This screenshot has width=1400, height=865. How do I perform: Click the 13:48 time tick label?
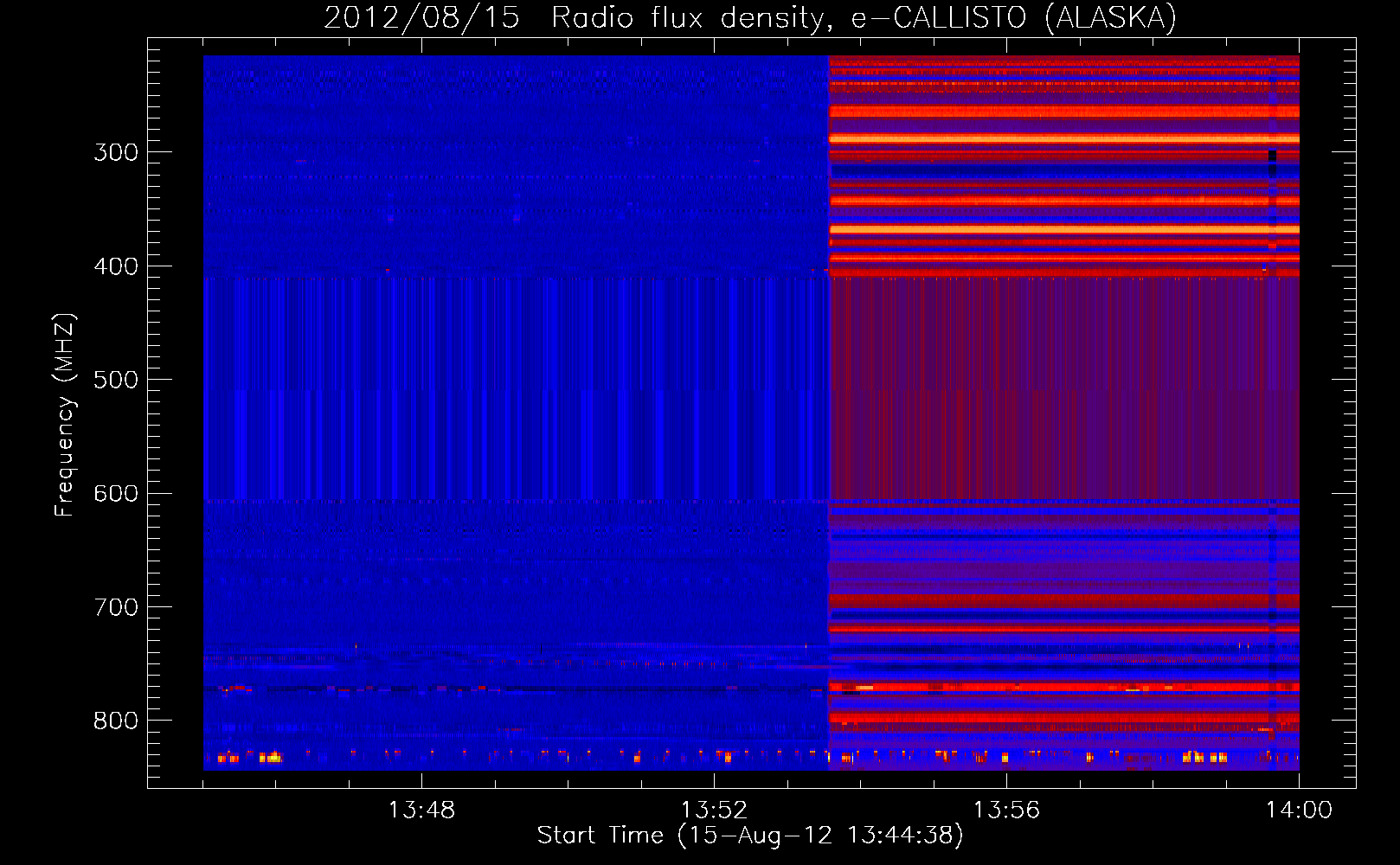tap(421, 811)
